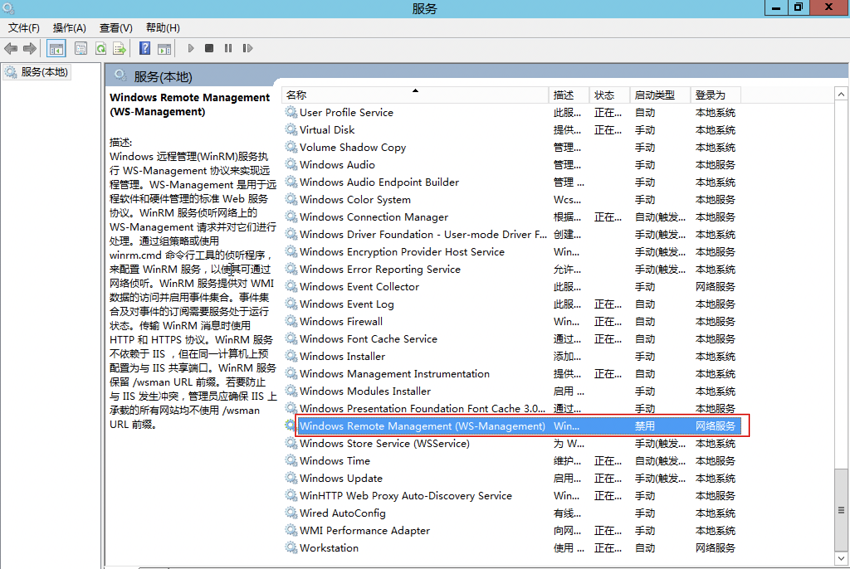Click gear icon of Windows Event Log

click(x=291, y=304)
